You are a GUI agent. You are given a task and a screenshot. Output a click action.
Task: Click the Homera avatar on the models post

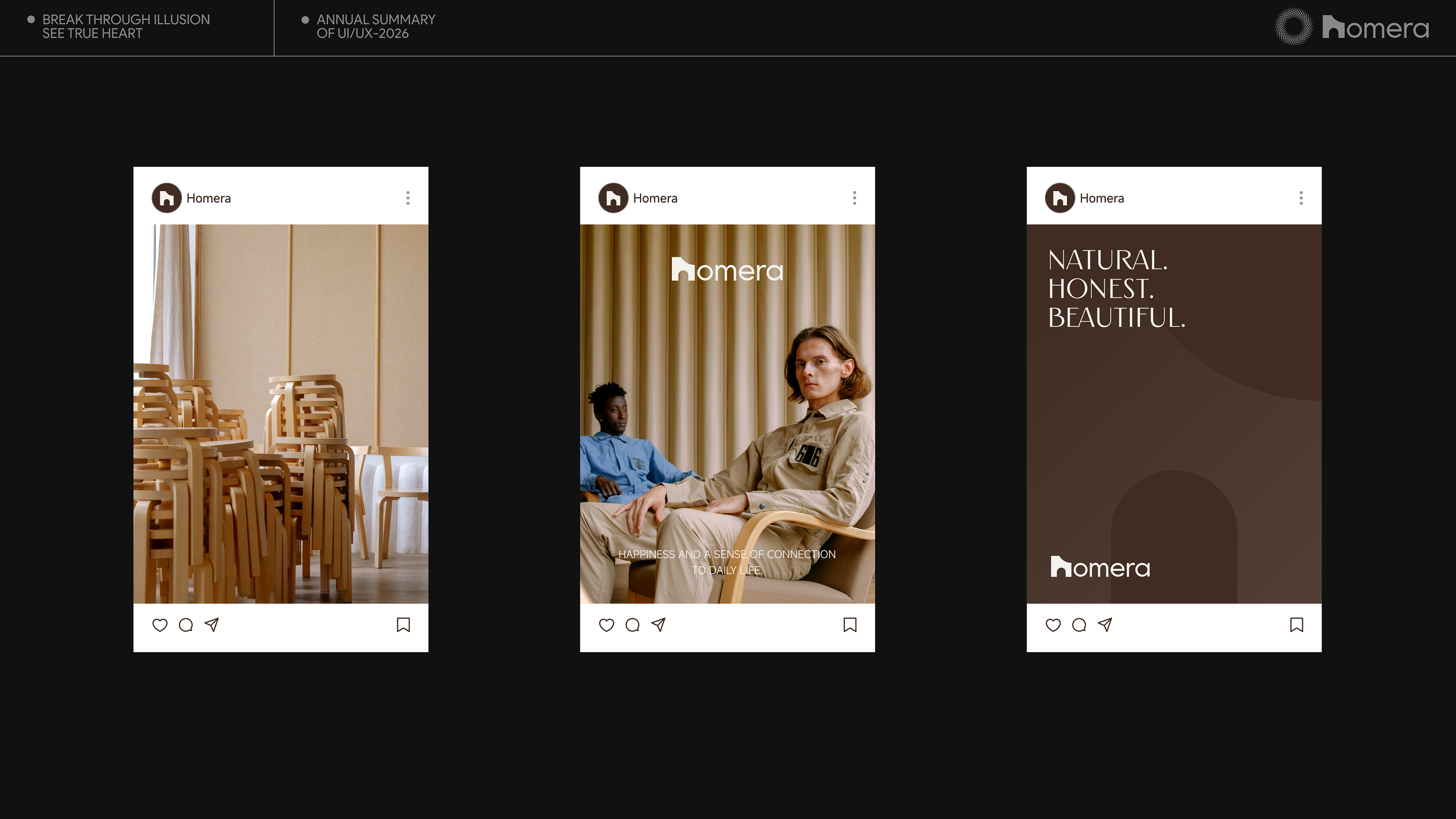[x=613, y=198]
